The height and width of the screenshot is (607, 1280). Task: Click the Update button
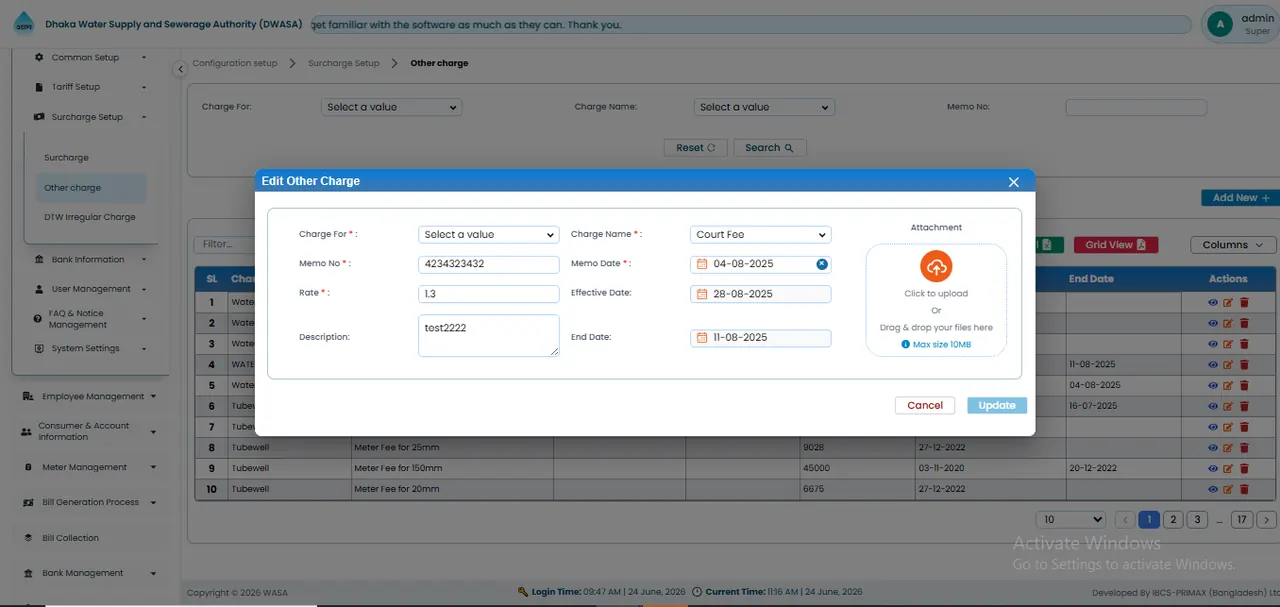997,406
